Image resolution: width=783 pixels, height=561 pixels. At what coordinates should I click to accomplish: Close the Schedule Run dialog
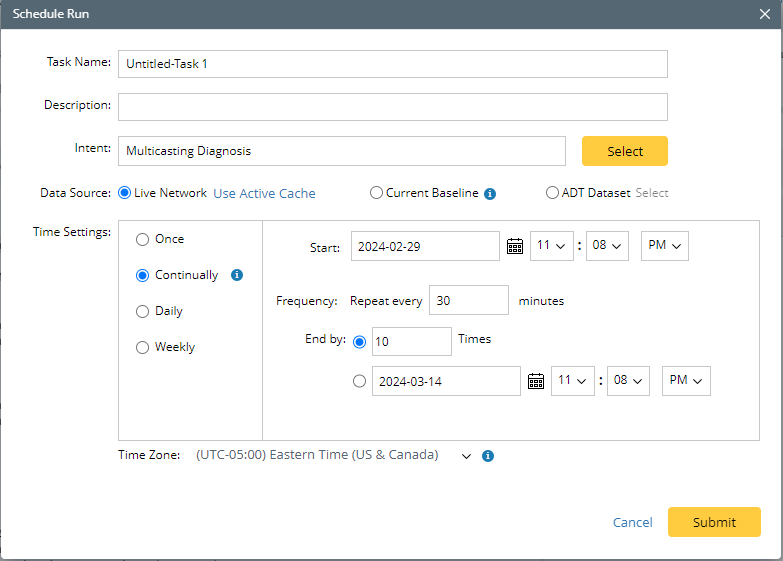(x=765, y=14)
